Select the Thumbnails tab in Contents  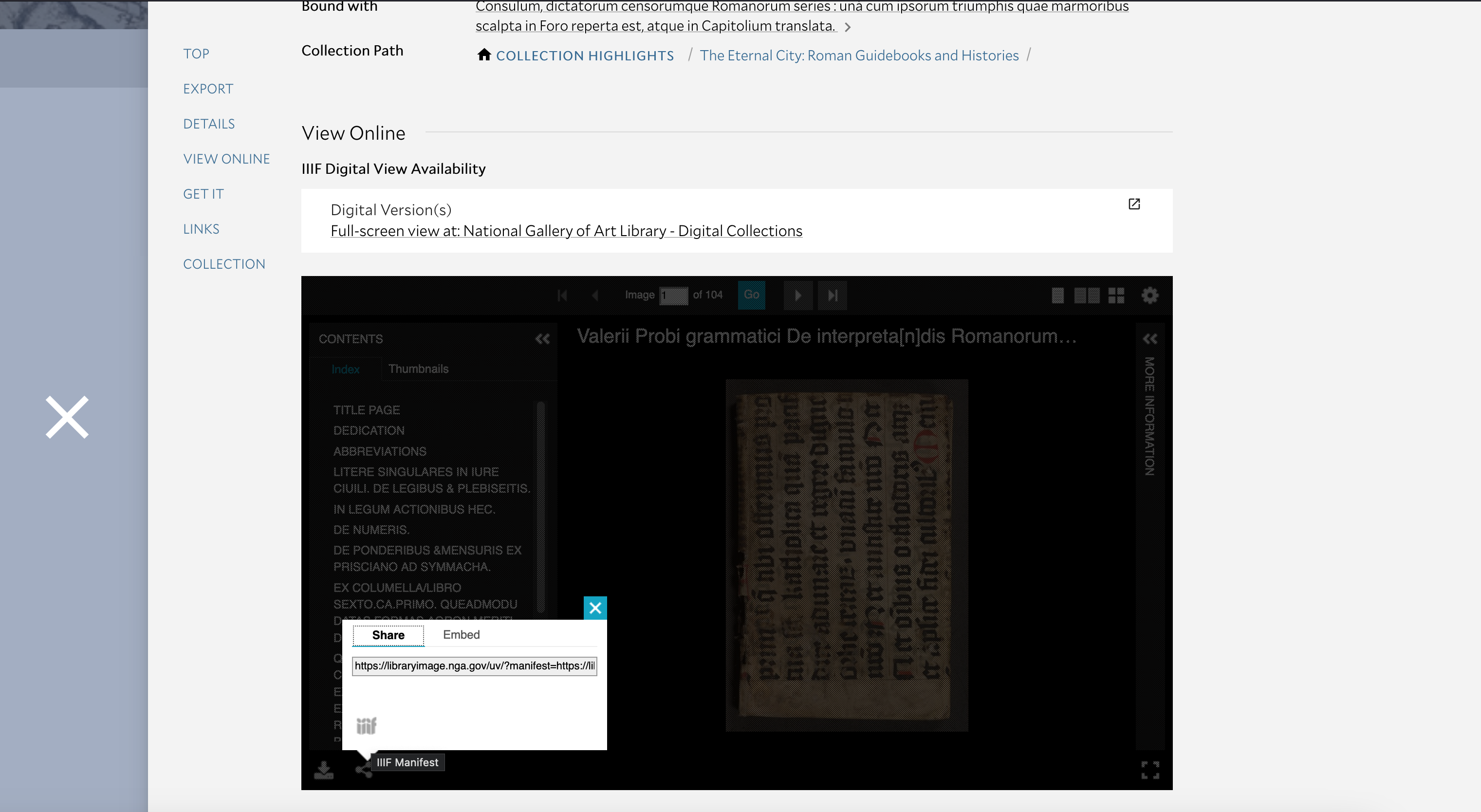click(418, 369)
